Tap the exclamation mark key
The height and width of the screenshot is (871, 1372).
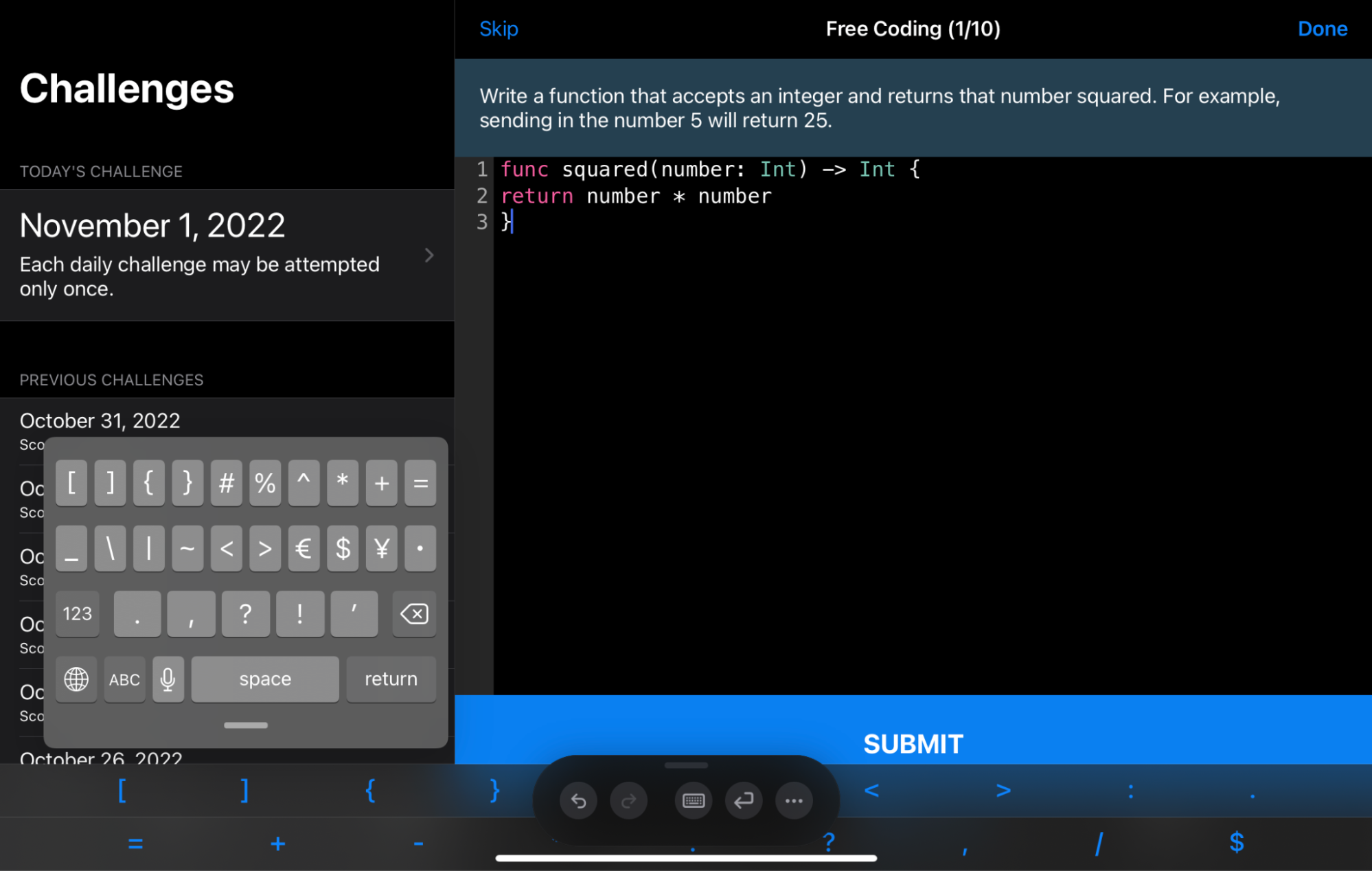coord(300,613)
